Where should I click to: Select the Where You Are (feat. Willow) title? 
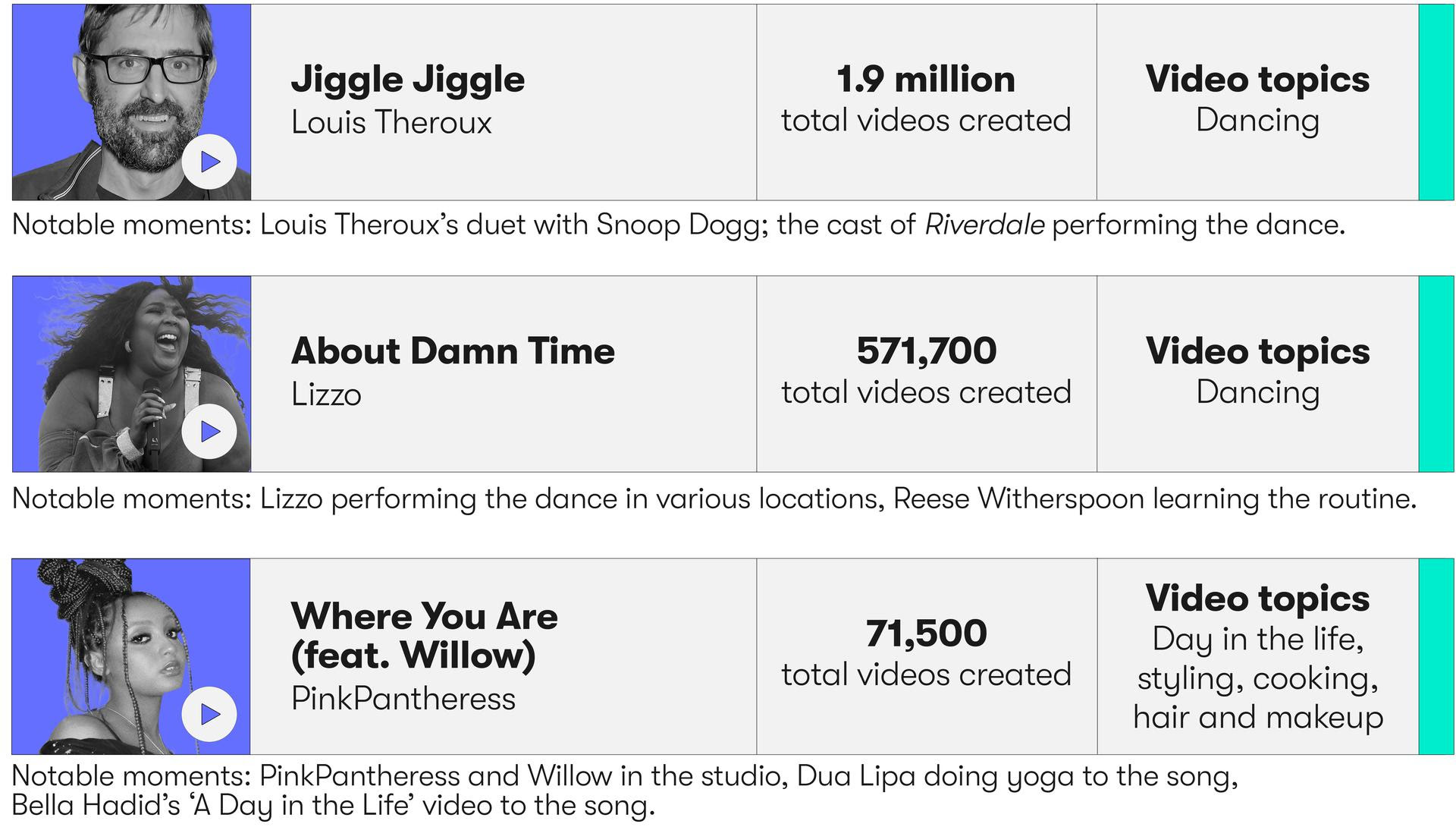(424, 636)
